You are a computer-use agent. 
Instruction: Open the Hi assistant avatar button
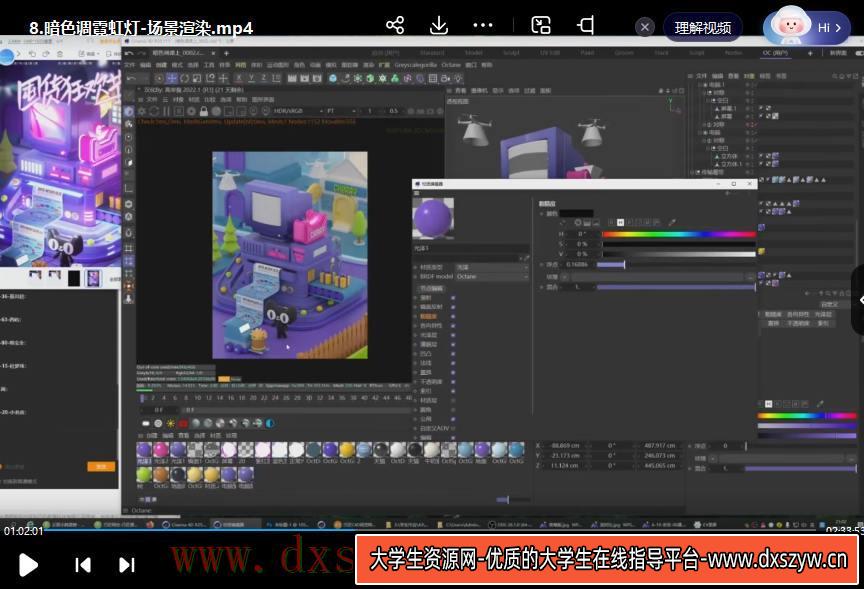click(807, 27)
